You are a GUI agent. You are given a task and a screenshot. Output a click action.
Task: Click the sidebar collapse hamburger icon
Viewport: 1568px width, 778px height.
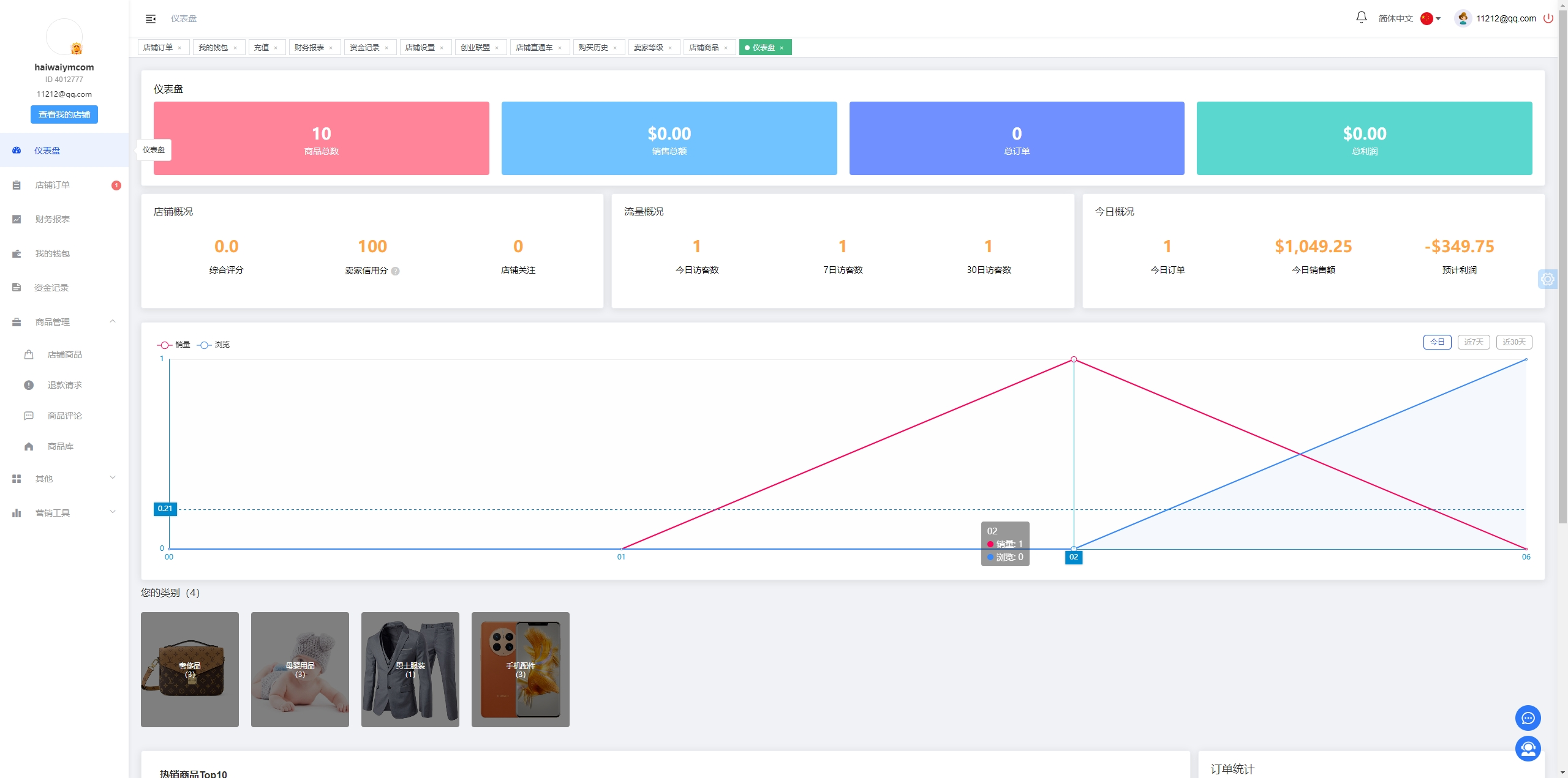coord(151,19)
